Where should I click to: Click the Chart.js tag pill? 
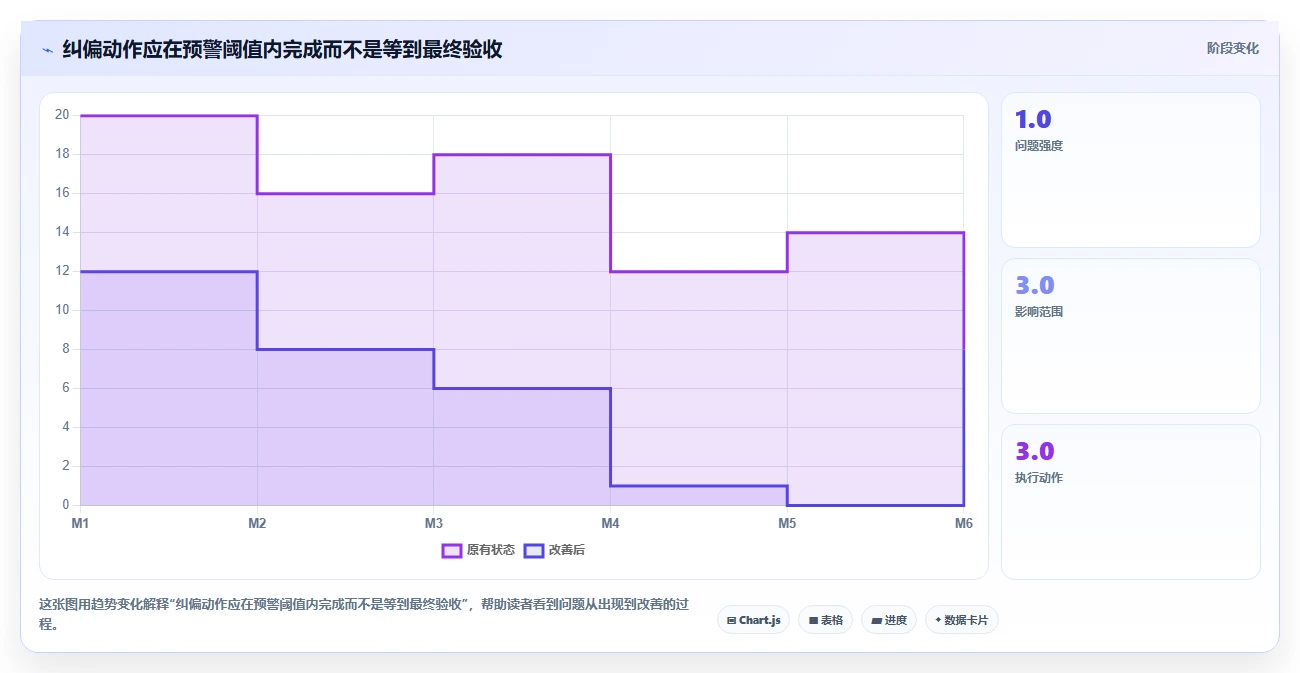(753, 620)
